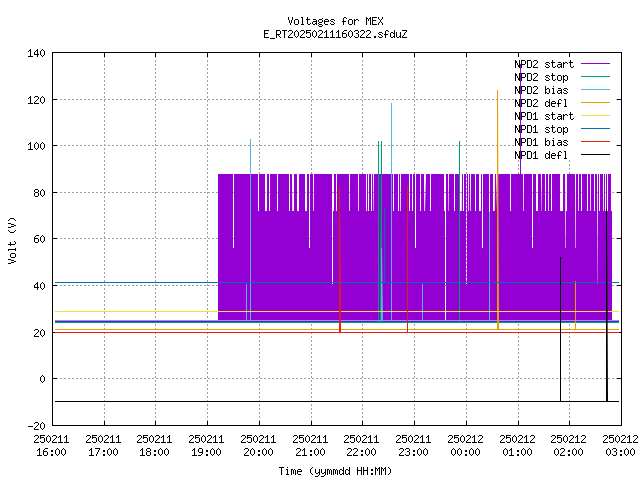640x480 pixels.
Task: Click the 'Volt (V)' y-axis title
Action: click(x=12, y=240)
